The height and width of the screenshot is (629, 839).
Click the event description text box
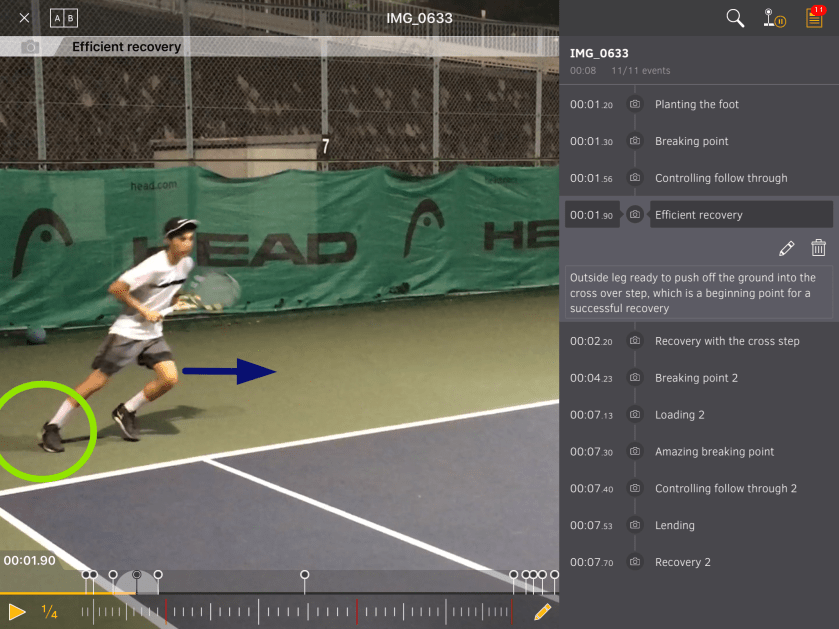coord(699,293)
